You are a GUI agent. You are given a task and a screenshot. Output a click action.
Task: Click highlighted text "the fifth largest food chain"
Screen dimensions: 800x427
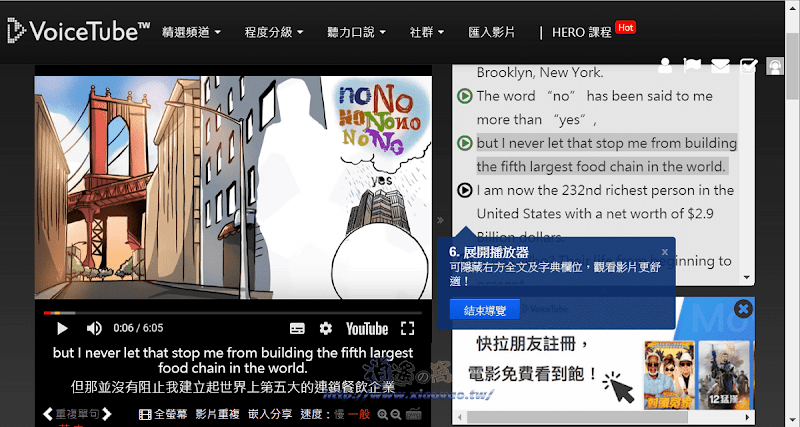click(601, 166)
